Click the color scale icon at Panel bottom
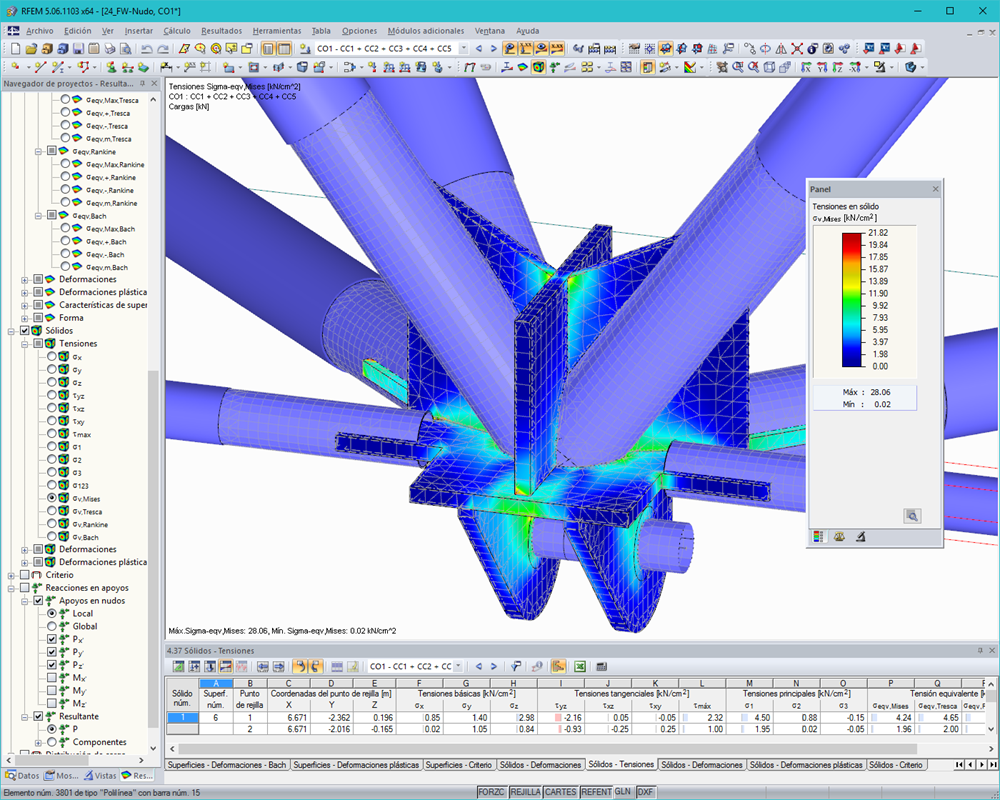Image resolution: width=1000 pixels, height=800 pixels. pyautogui.click(x=818, y=537)
